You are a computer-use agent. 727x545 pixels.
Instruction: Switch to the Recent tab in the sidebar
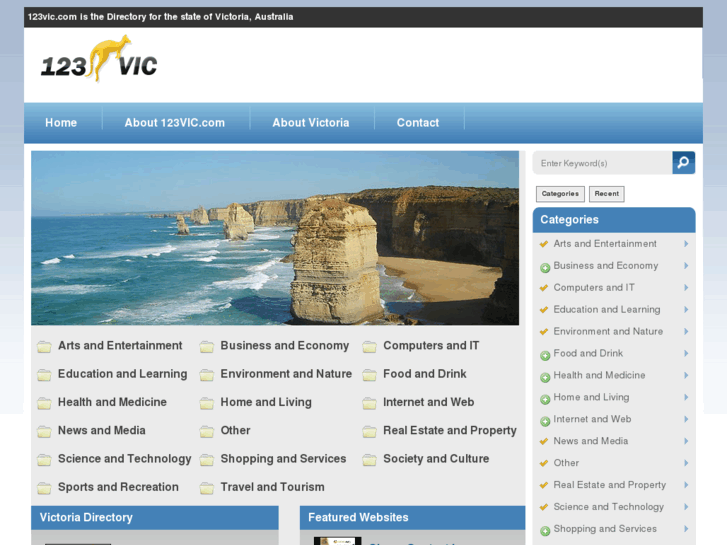(606, 194)
